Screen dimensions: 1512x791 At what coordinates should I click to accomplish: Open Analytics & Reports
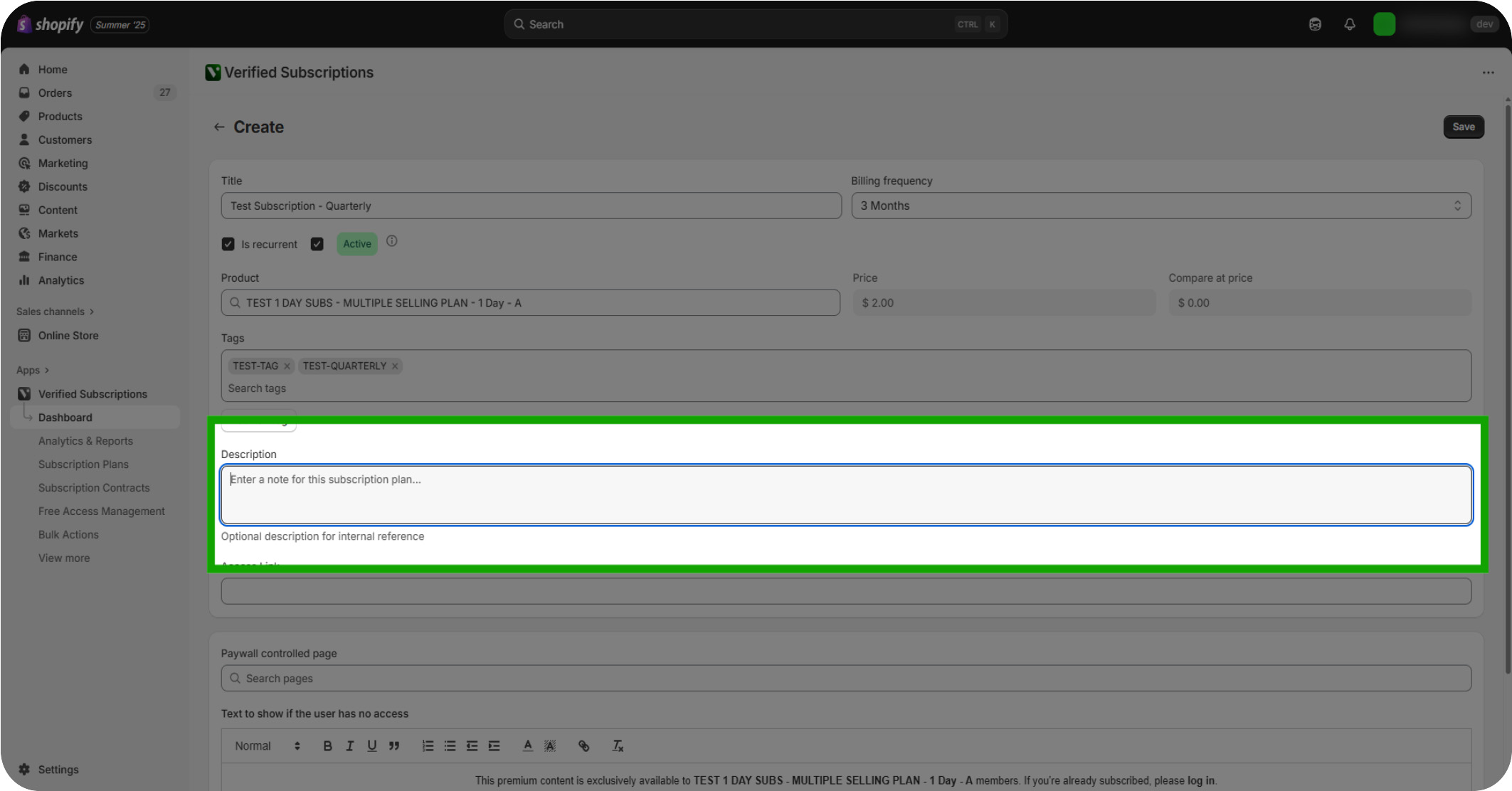click(x=85, y=440)
